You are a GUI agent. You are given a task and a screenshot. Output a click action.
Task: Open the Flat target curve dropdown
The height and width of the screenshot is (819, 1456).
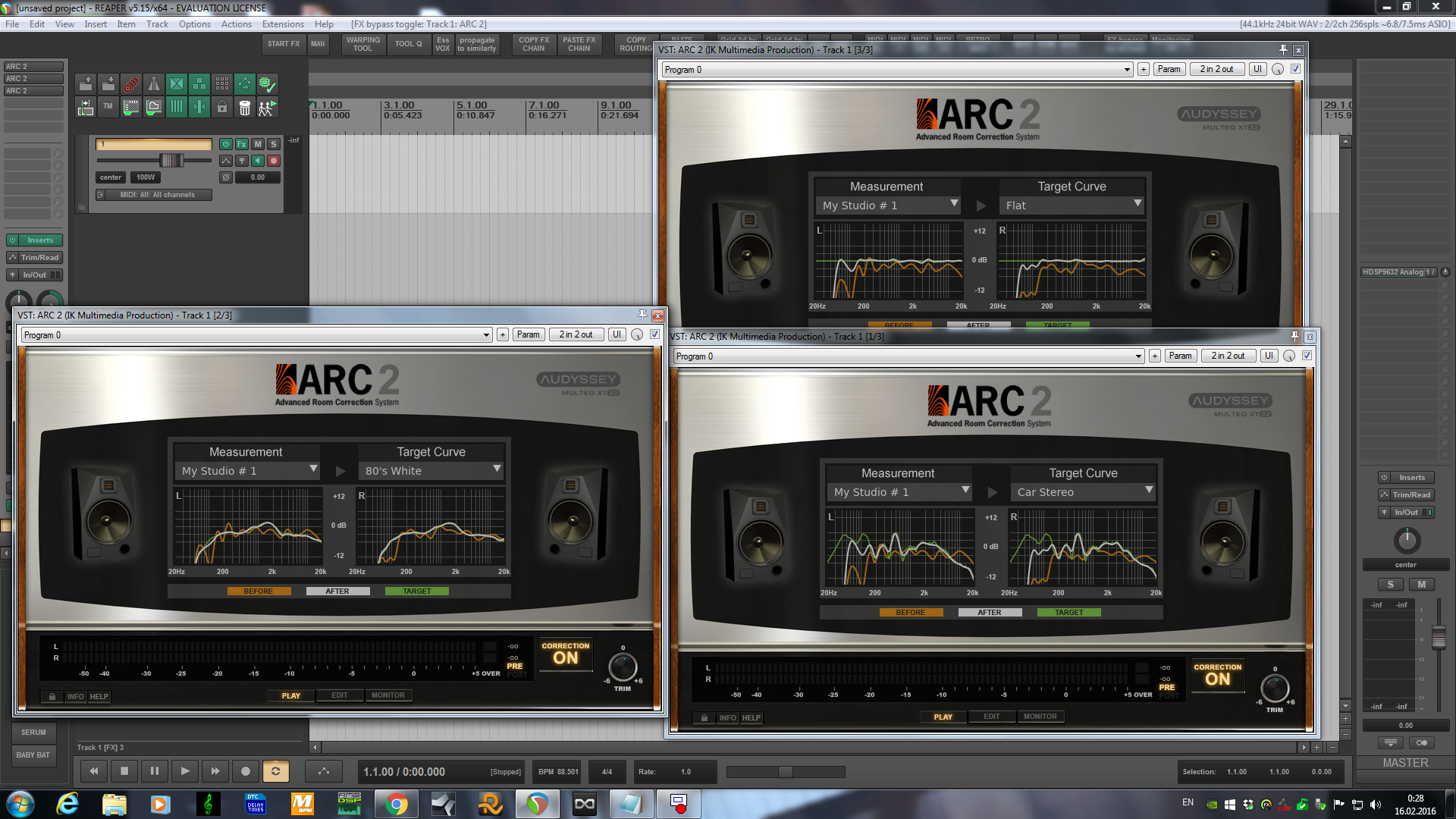(1072, 206)
